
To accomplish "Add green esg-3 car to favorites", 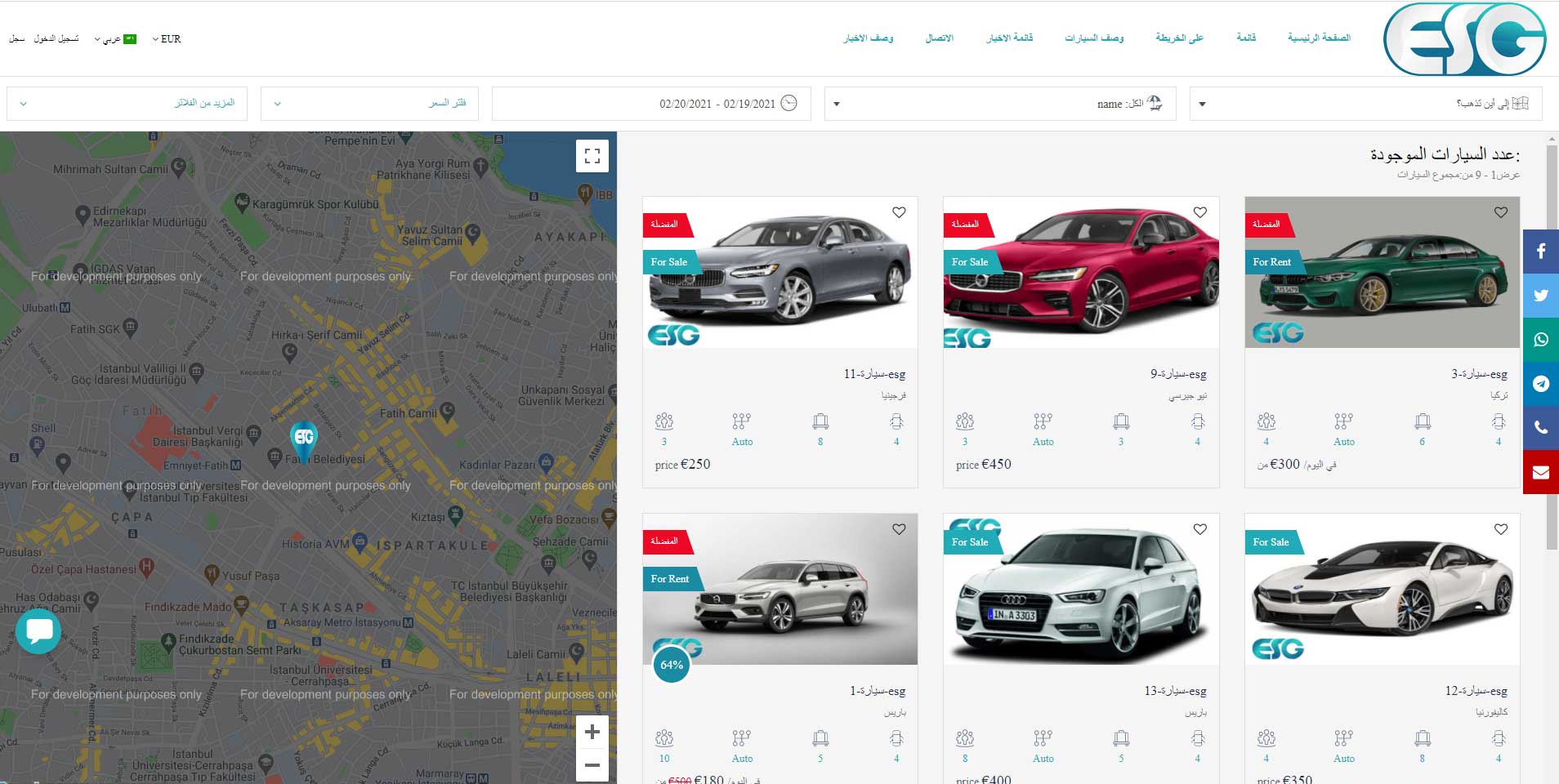I will (x=1500, y=212).
